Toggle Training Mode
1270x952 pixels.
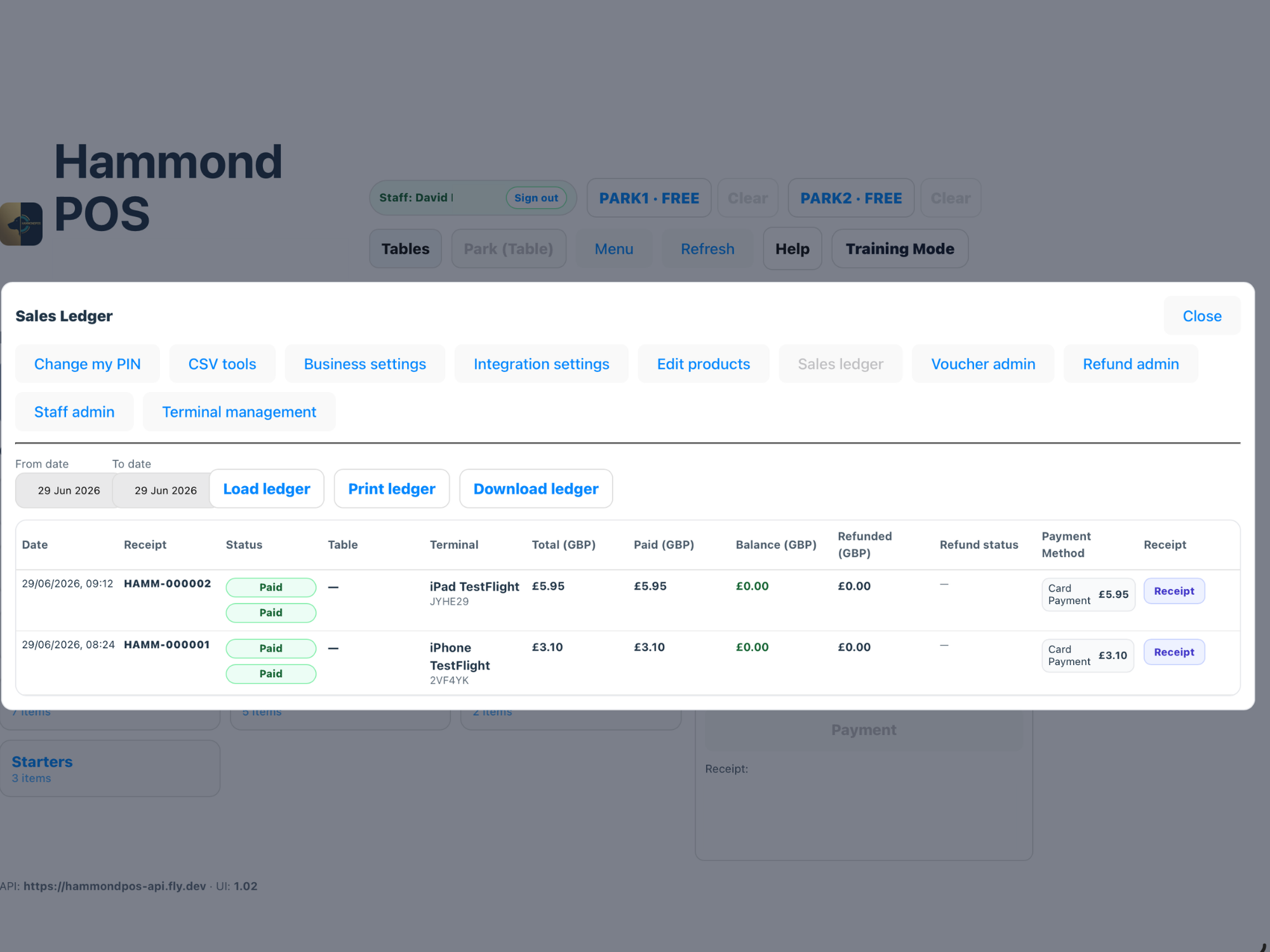pyautogui.click(x=900, y=249)
